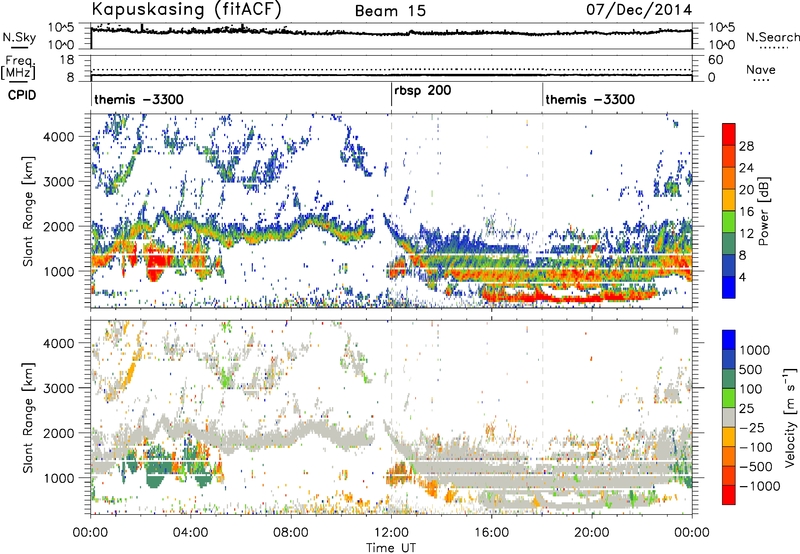Click the '04:00' time axis tick label
Screen dimensions: 800x554
coord(191,533)
